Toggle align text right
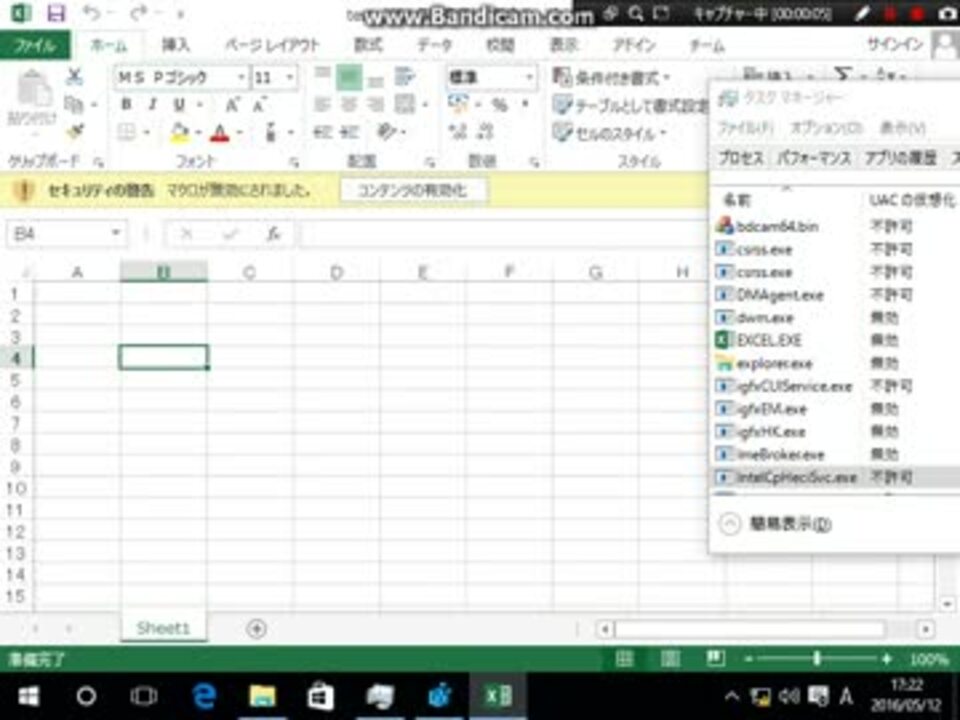Image resolution: width=960 pixels, height=720 pixels. (x=375, y=105)
